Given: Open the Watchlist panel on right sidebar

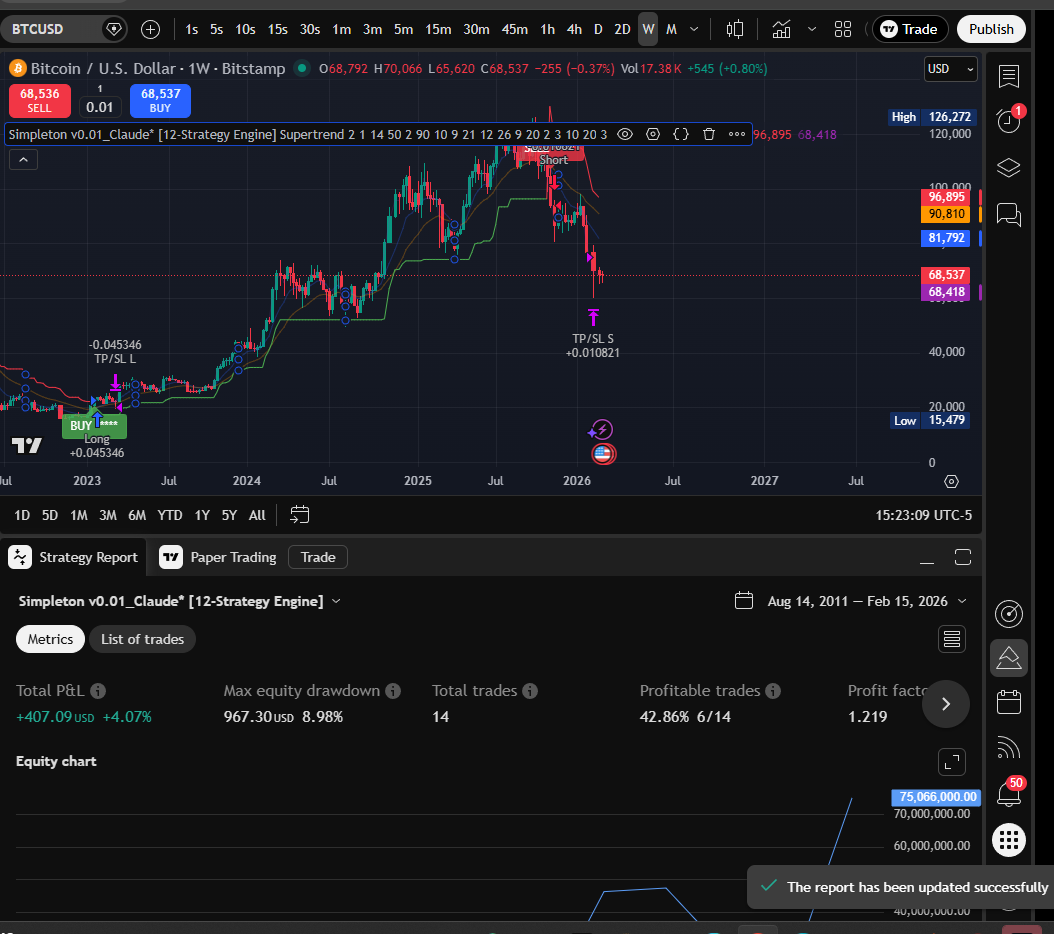Looking at the screenshot, I should [x=1008, y=75].
